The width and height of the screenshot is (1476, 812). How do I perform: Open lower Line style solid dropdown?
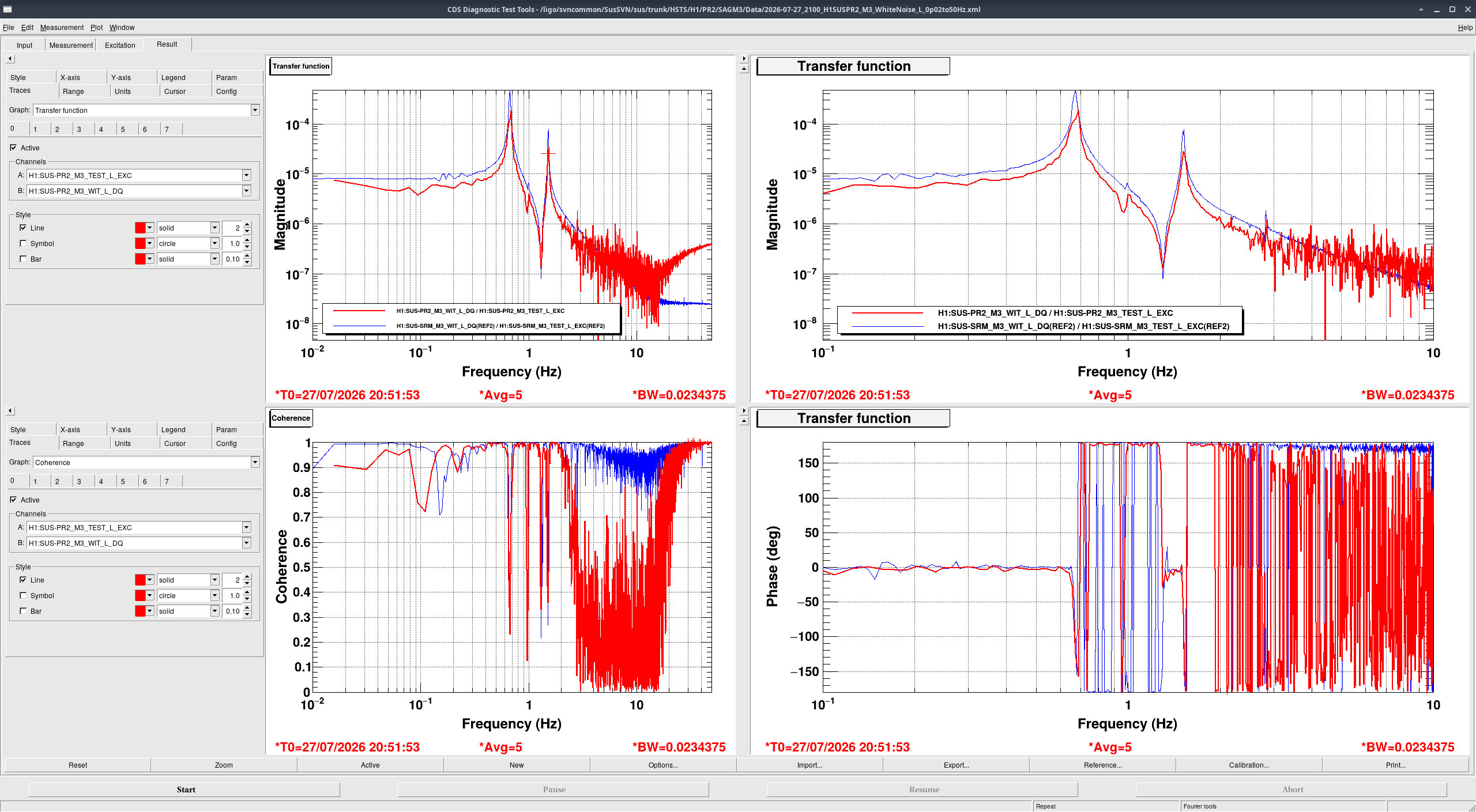point(214,580)
